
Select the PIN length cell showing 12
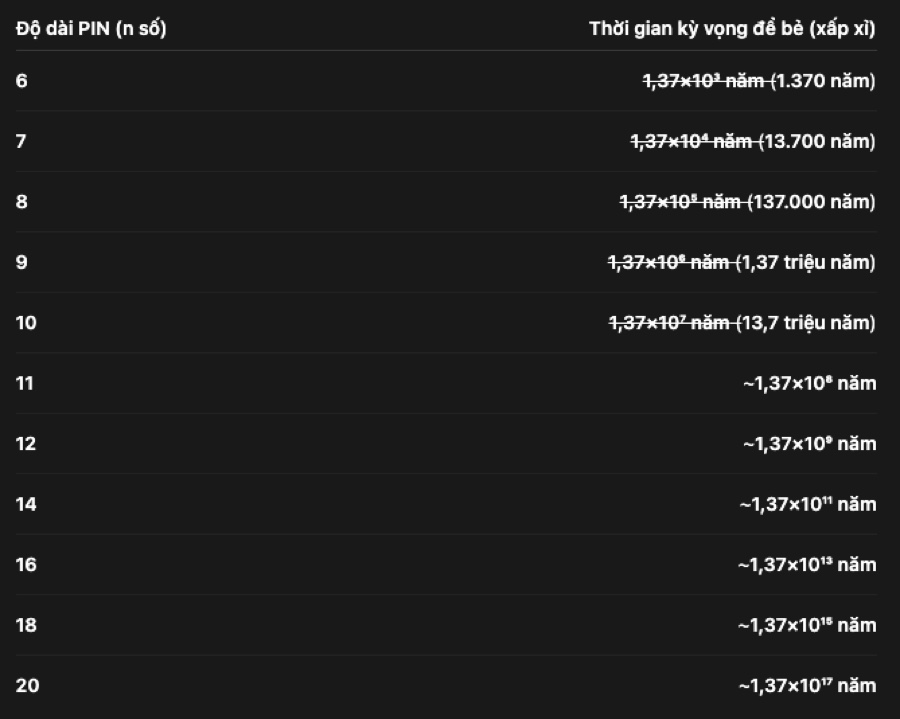(26, 444)
